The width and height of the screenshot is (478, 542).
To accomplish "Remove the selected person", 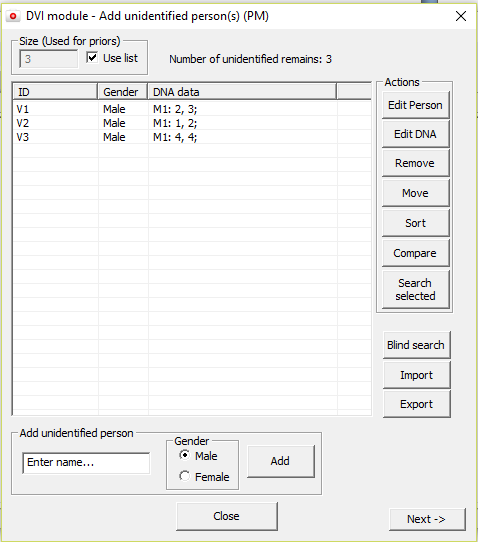I will pyautogui.click(x=415, y=163).
